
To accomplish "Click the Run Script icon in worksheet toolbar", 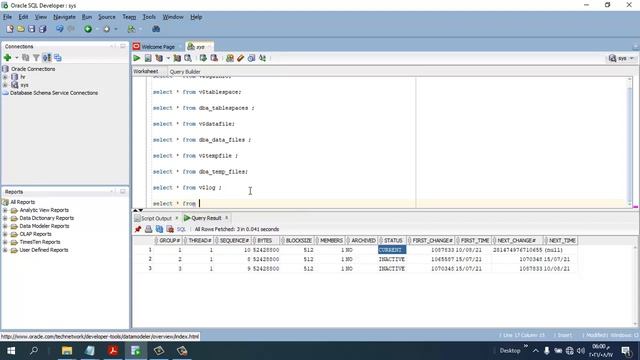I will pos(148,58).
